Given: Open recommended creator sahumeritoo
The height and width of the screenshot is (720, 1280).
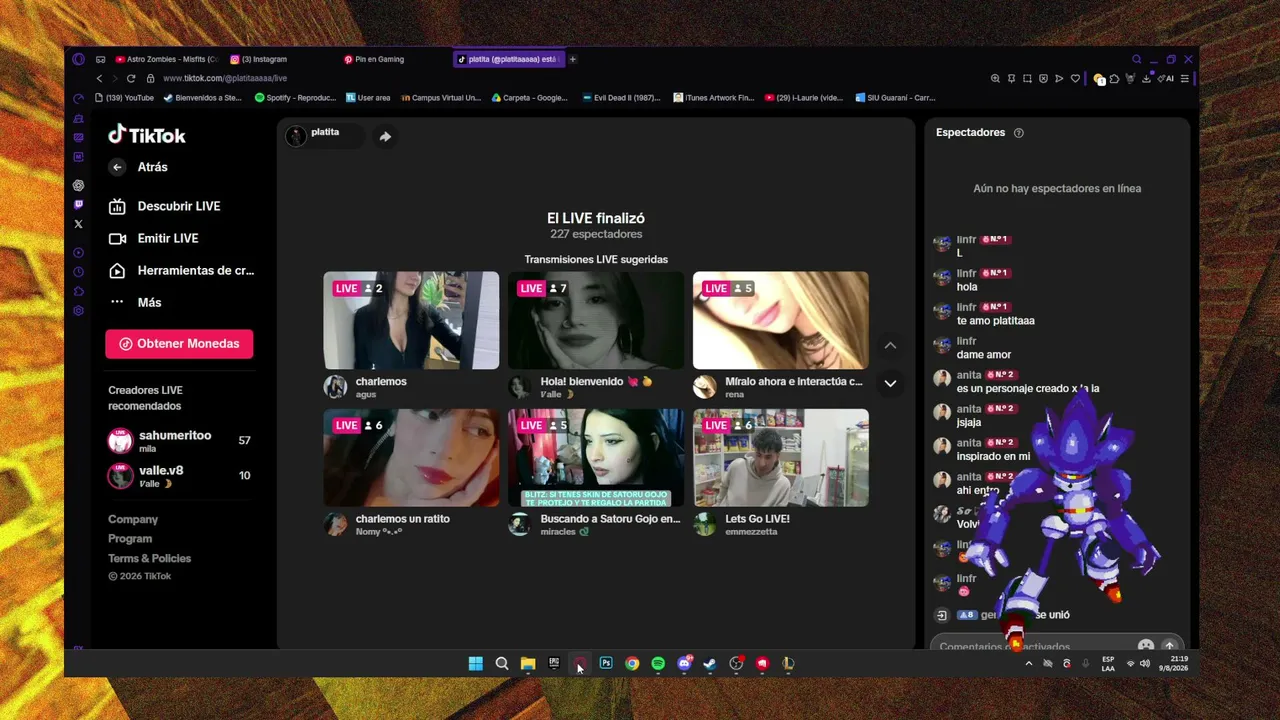Looking at the screenshot, I should [x=179, y=440].
